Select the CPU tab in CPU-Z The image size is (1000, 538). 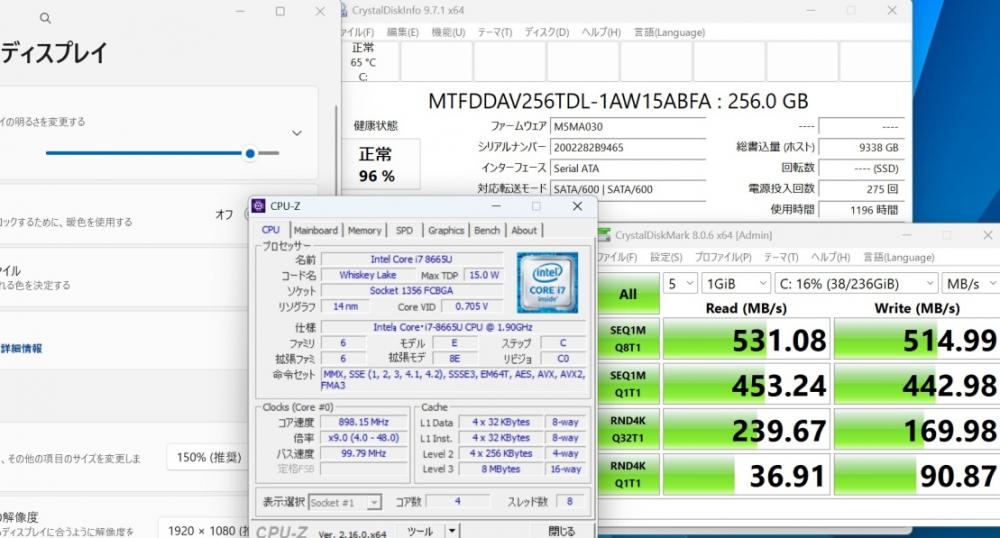point(271,229)
